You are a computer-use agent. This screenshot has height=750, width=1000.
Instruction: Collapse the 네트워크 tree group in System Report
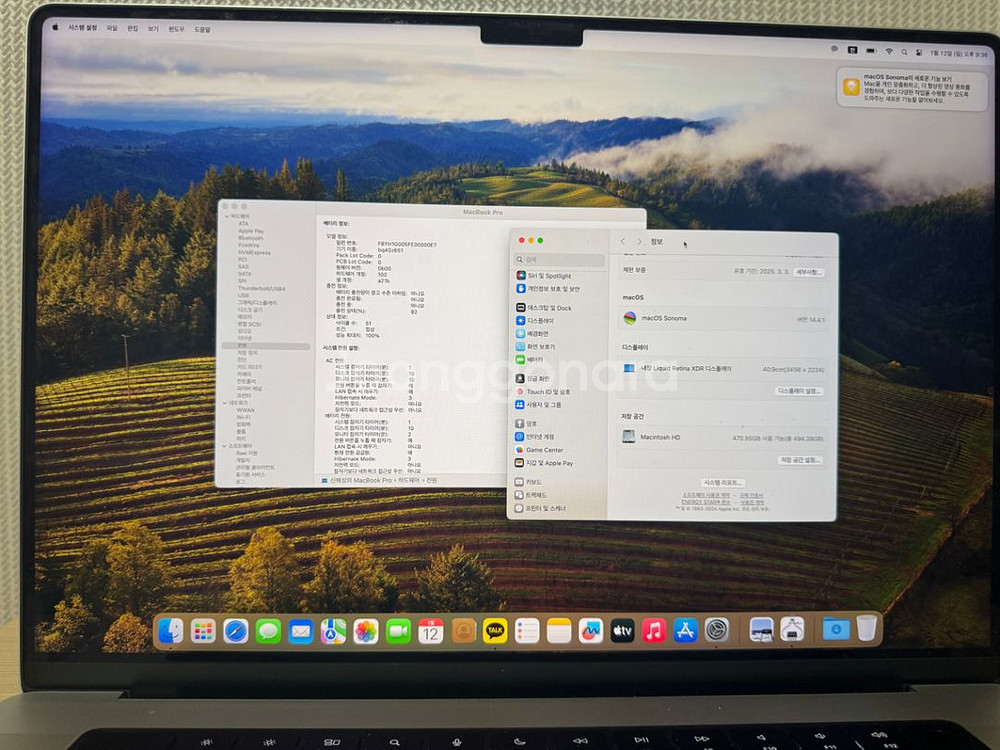pos(225,403)
